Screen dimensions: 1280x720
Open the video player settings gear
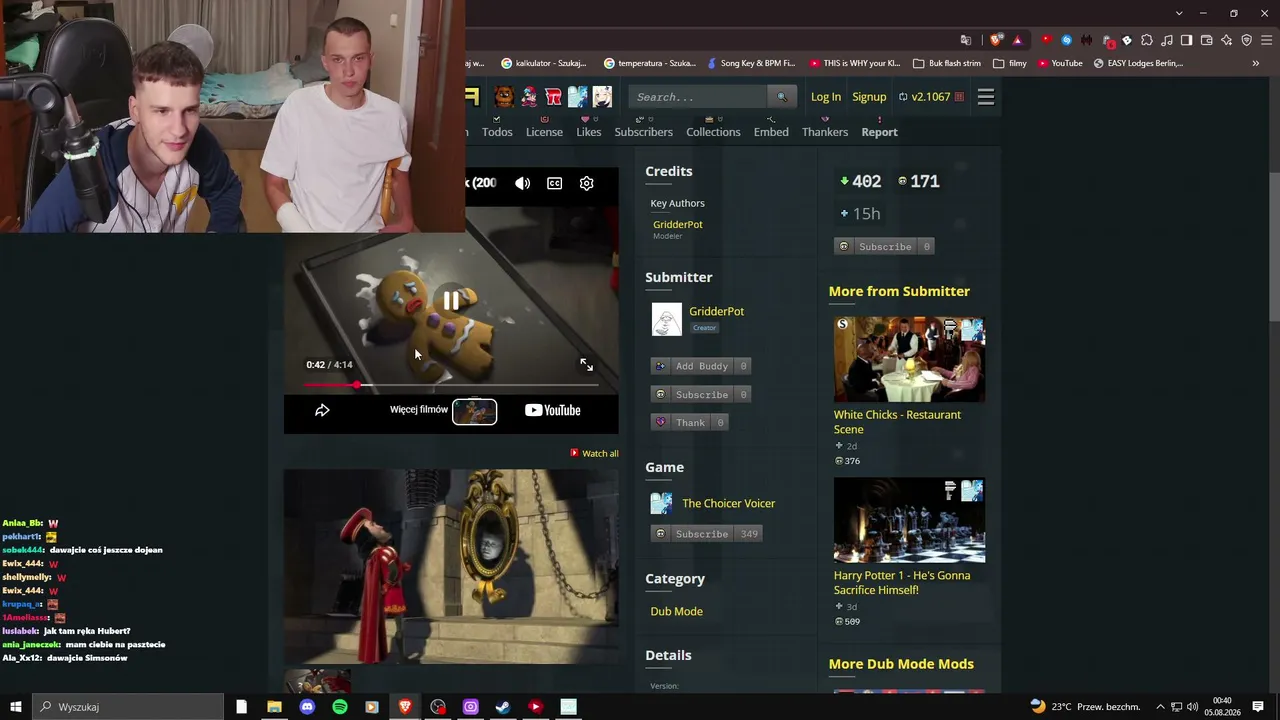point(587,183)
